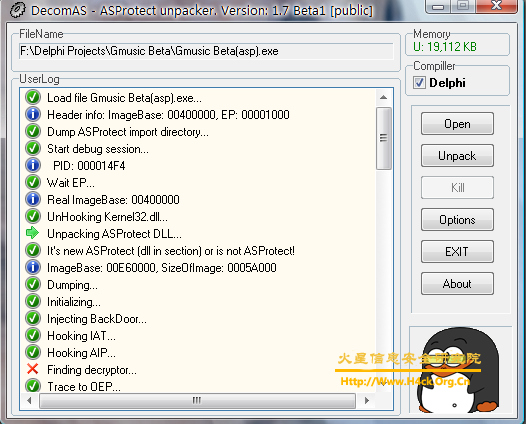Start unpacking with the Unpack button
This screenshot has width=526, height=424.
click(457, 156)
